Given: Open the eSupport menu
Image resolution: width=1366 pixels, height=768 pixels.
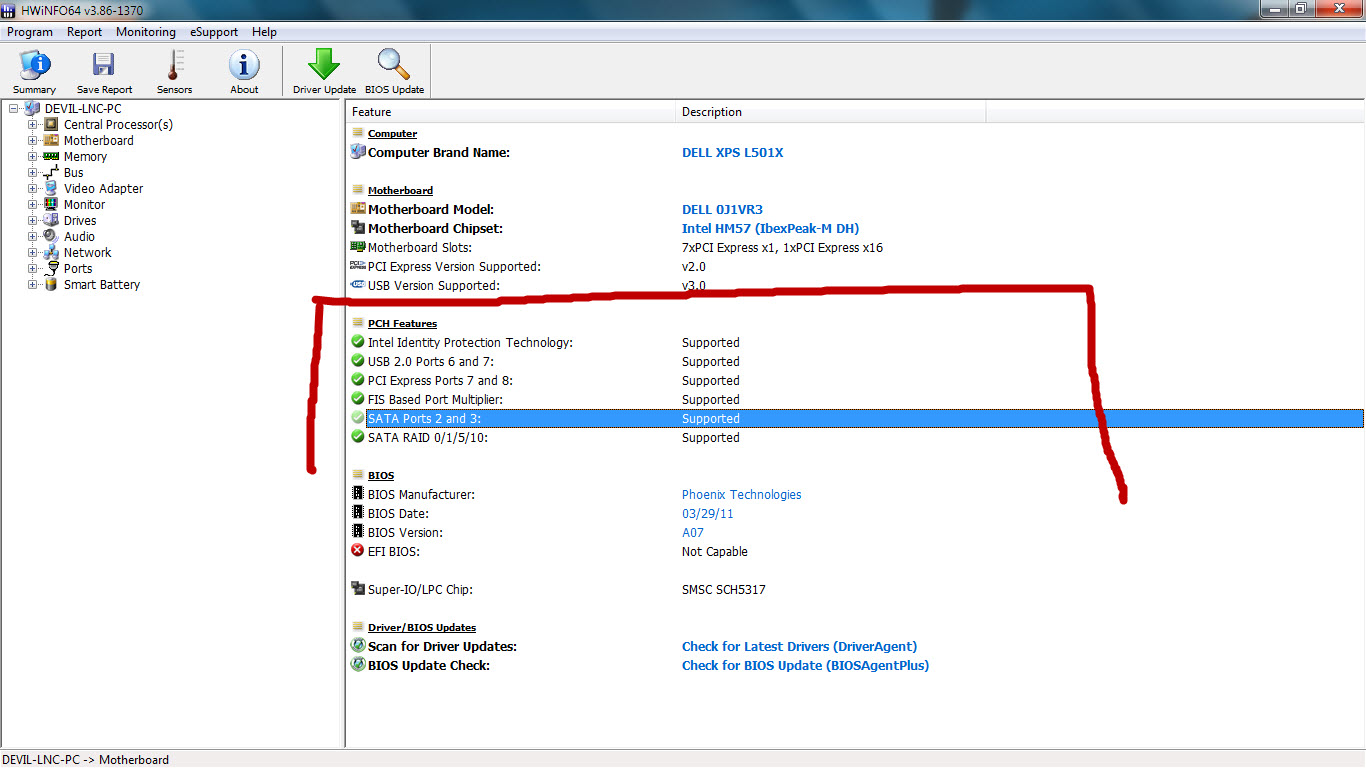Looking at the screenshot, I should click(214, 32).
